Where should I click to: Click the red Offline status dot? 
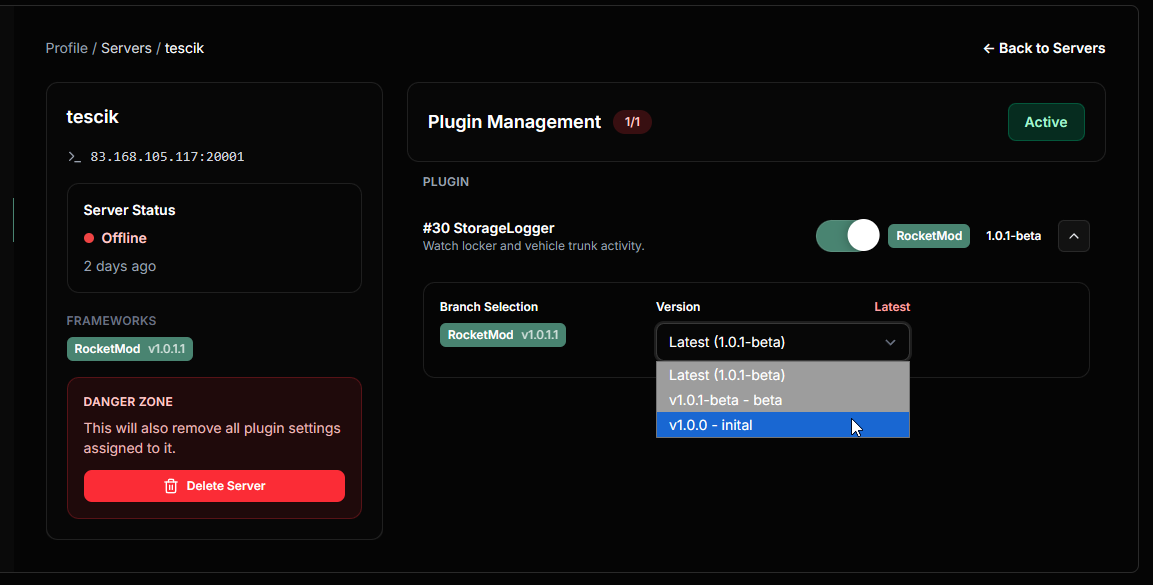tap(89, 238)
